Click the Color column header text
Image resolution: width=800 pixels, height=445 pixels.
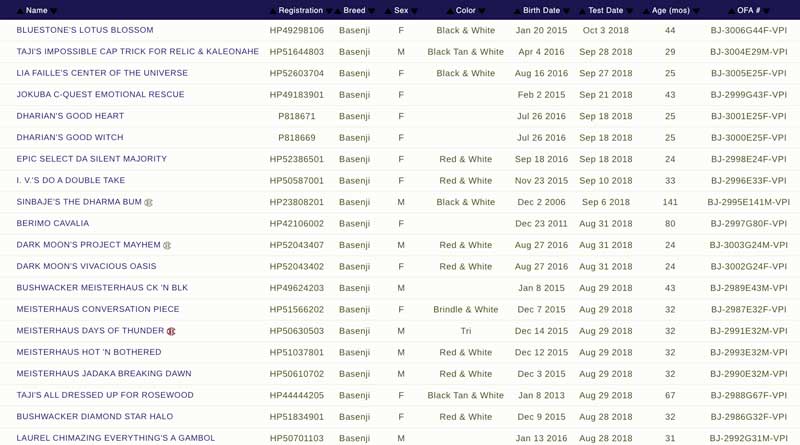pos(465,10)
